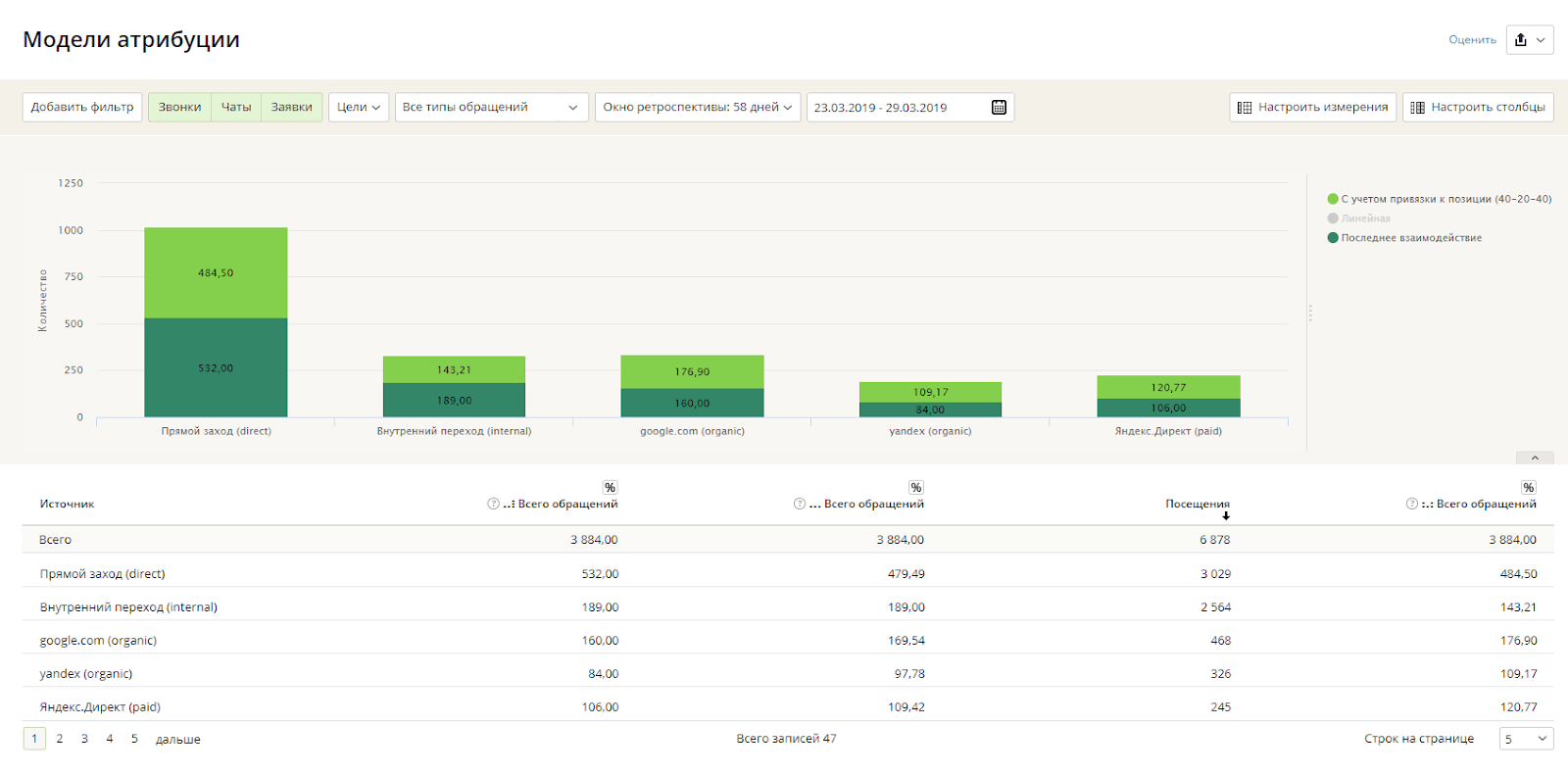The image size is (1568, 774).
Task: Enable the Линейная model in legend
Action: [1359, 218]
